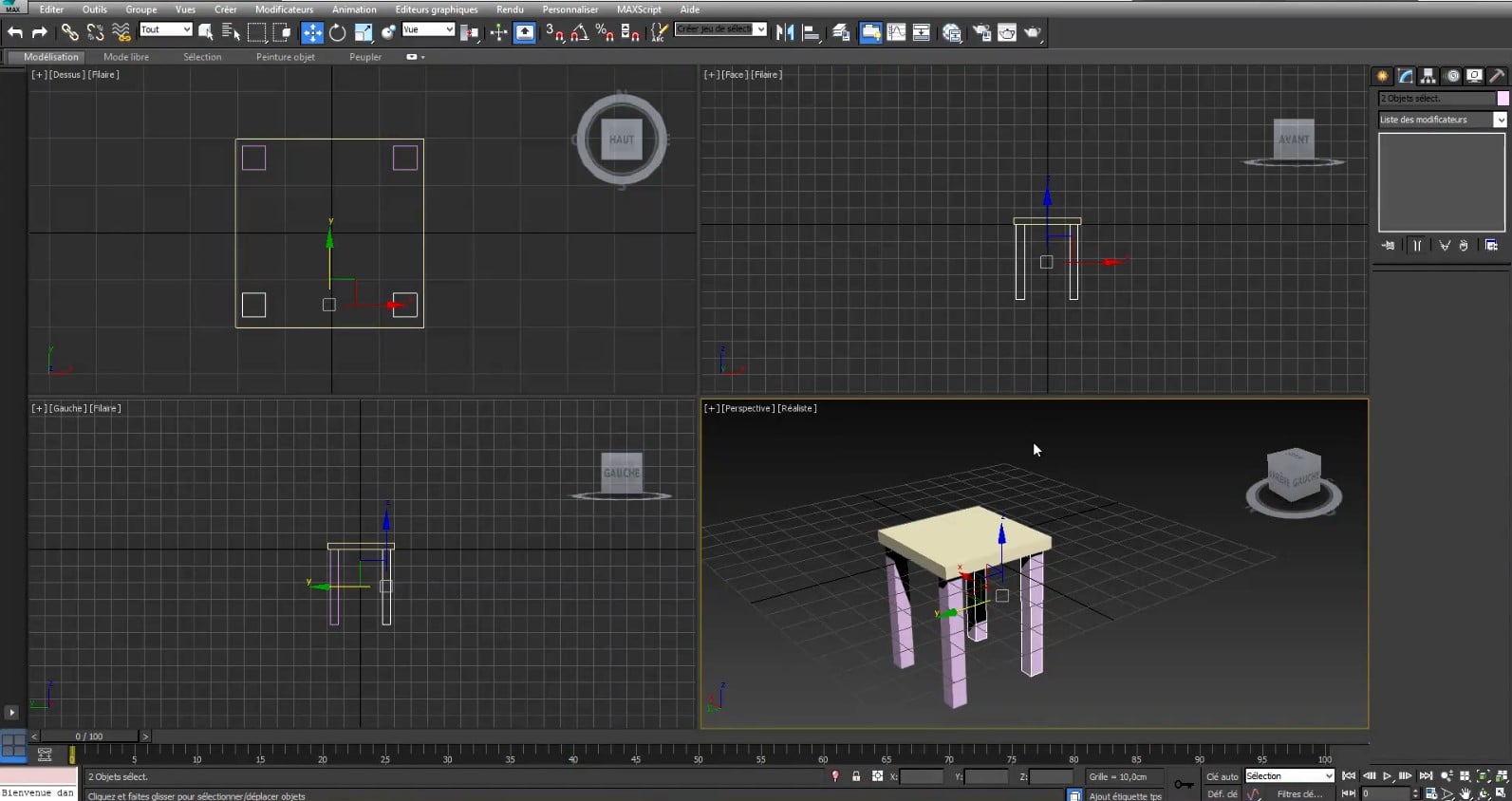The width and height of the screenshot is (1512, 801).
Task: Toggle Window/Crossing selection mode
Action: pos(282,32)
